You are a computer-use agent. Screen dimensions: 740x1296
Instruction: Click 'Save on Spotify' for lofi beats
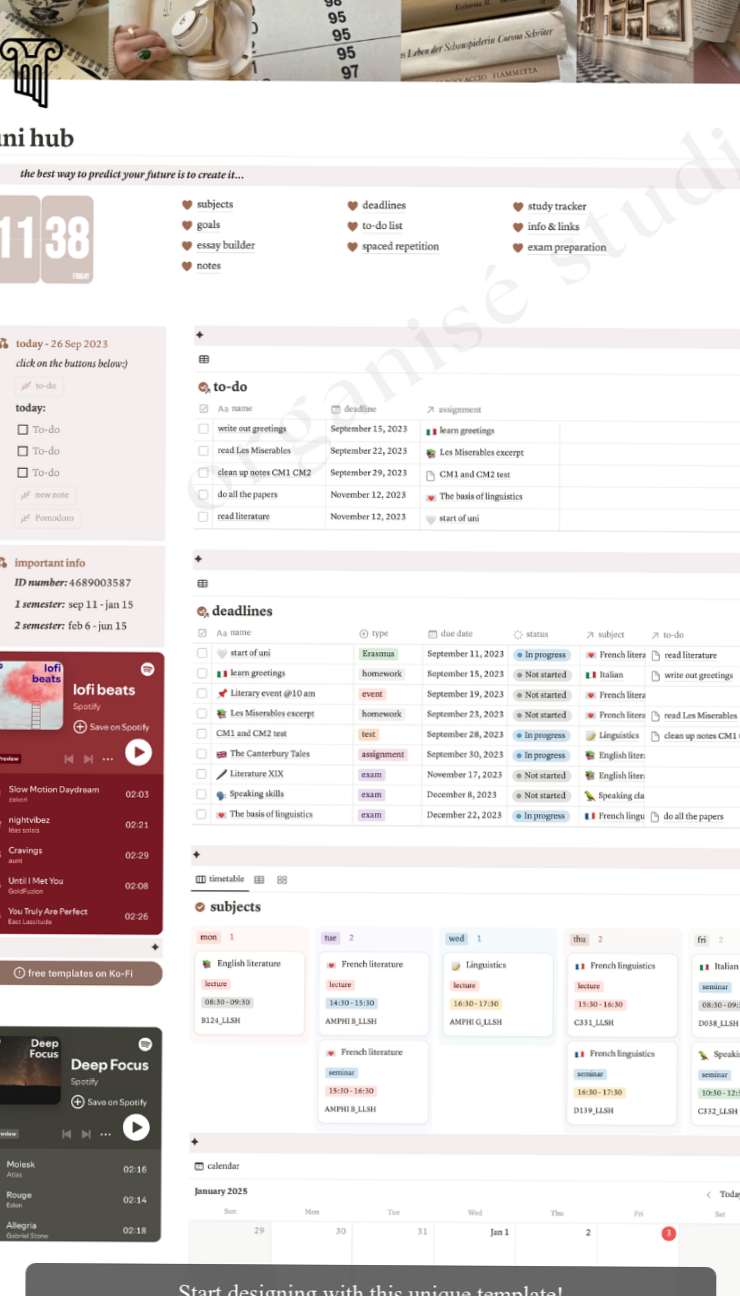pos(111,727)
